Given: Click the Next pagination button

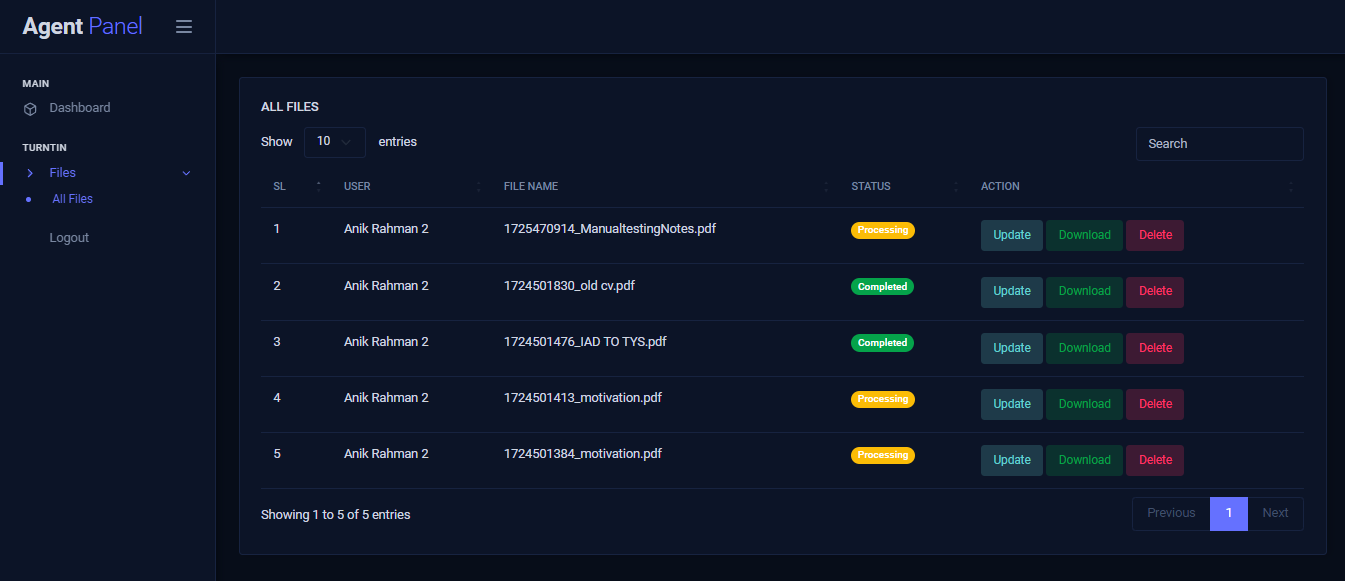Looking at the screenshot, I should pyautogui.click(x=1275, y=513).
